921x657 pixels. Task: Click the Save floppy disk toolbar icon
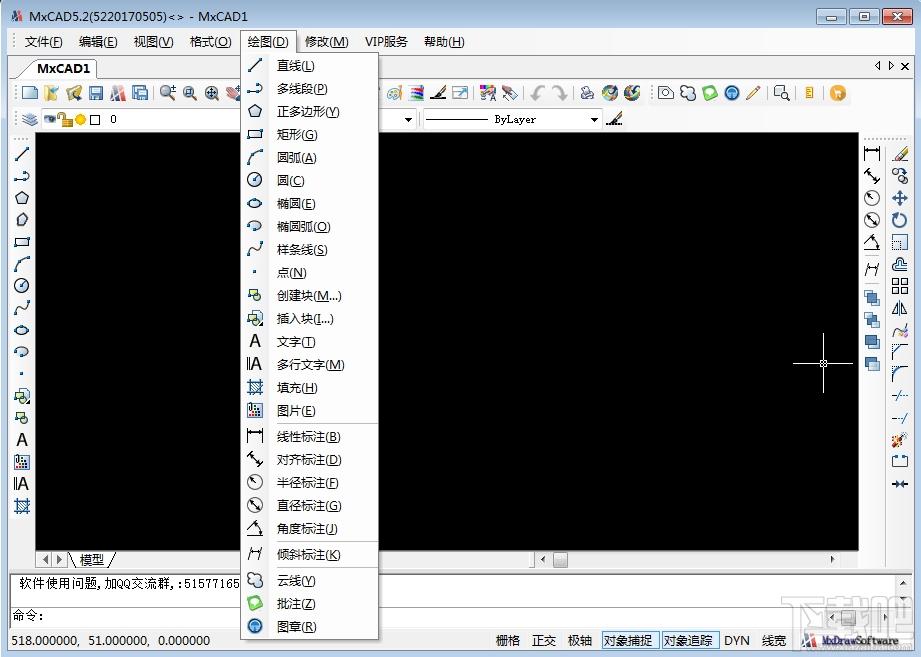click(96, 93)
